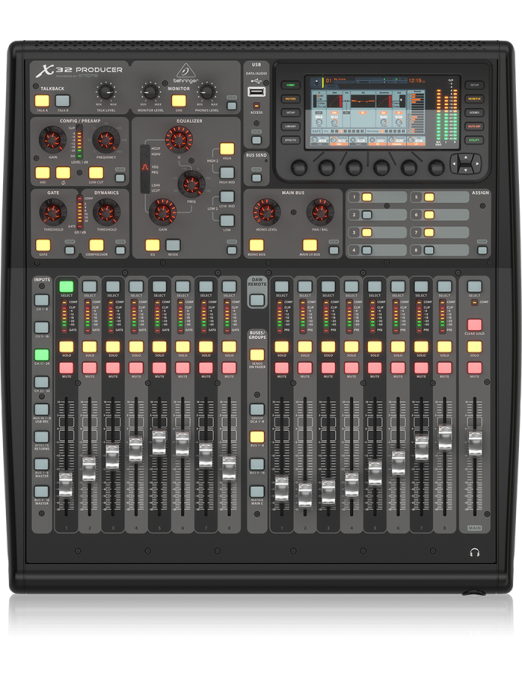Hit the right arrow navigation key

coord(477,164)
